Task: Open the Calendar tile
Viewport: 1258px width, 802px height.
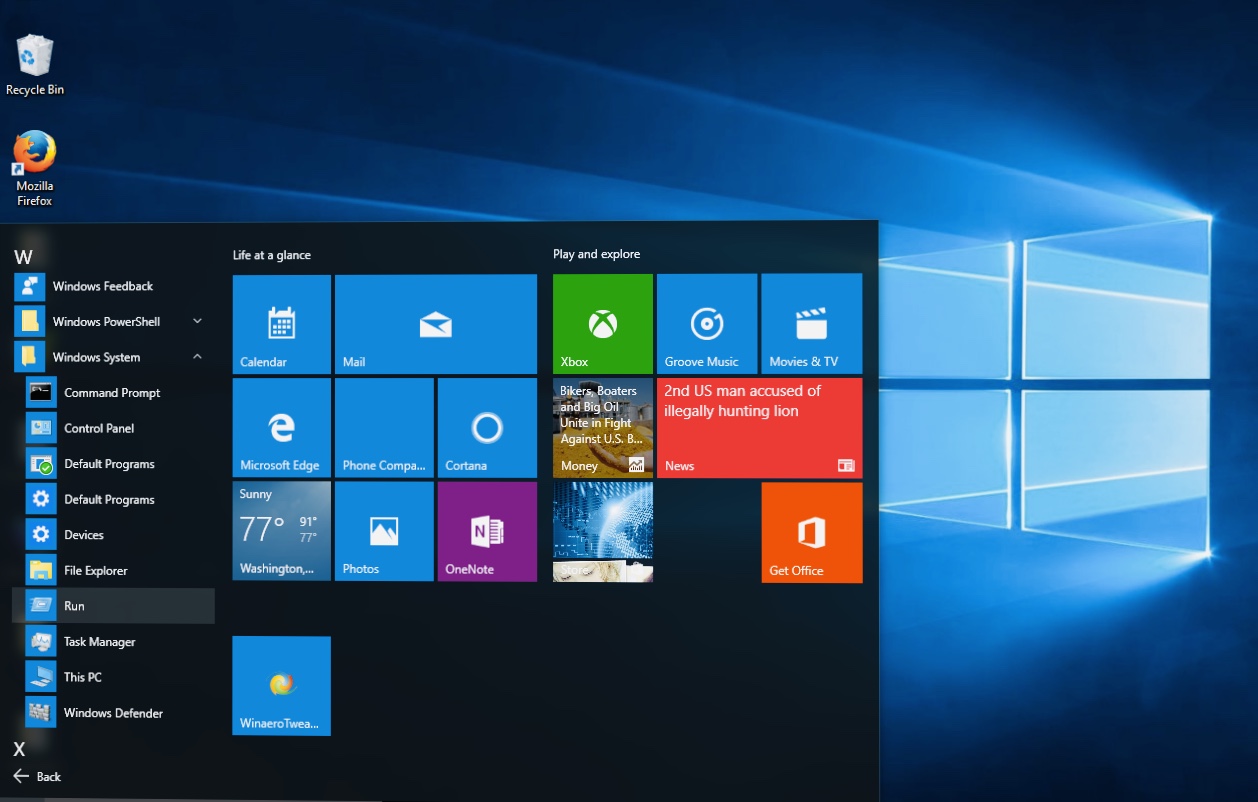Action: [x=281, y=324]
